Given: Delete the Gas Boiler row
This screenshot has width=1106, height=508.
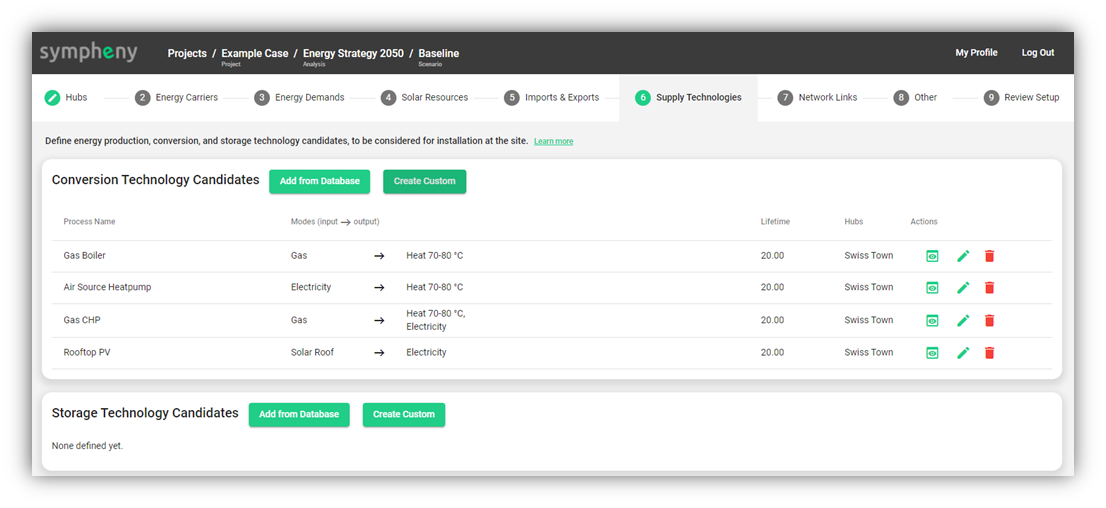Looking at the screenshot, I should click(989, 256).
